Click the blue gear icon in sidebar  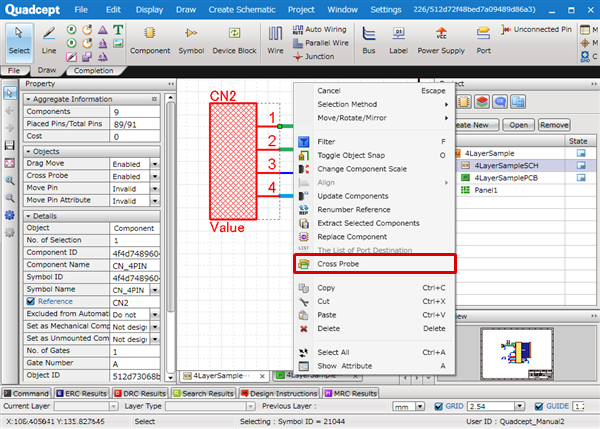(10, 215)
